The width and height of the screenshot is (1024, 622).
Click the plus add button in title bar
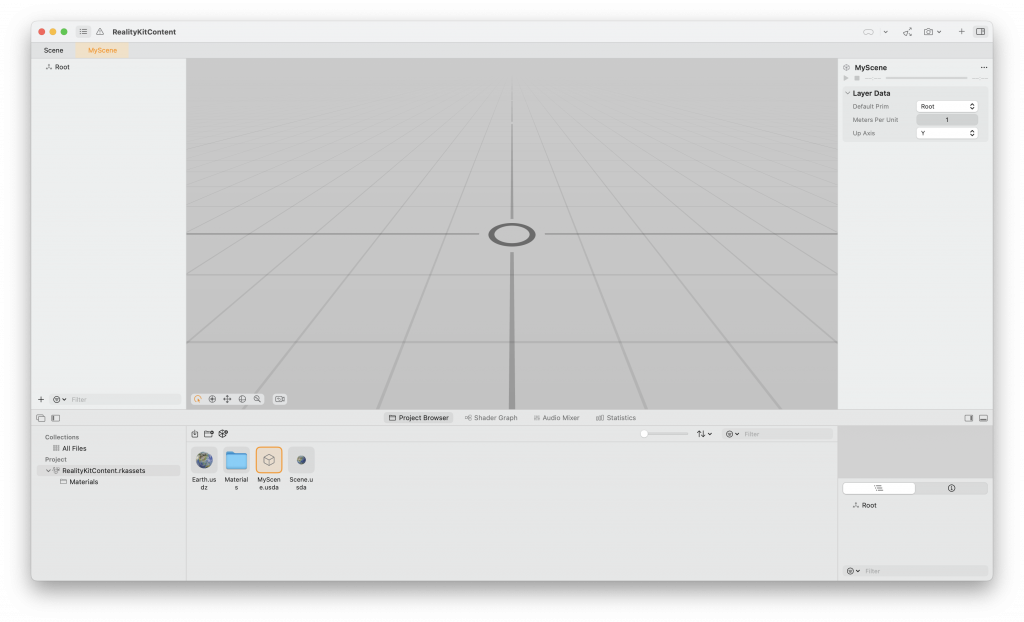click(961, 31)
